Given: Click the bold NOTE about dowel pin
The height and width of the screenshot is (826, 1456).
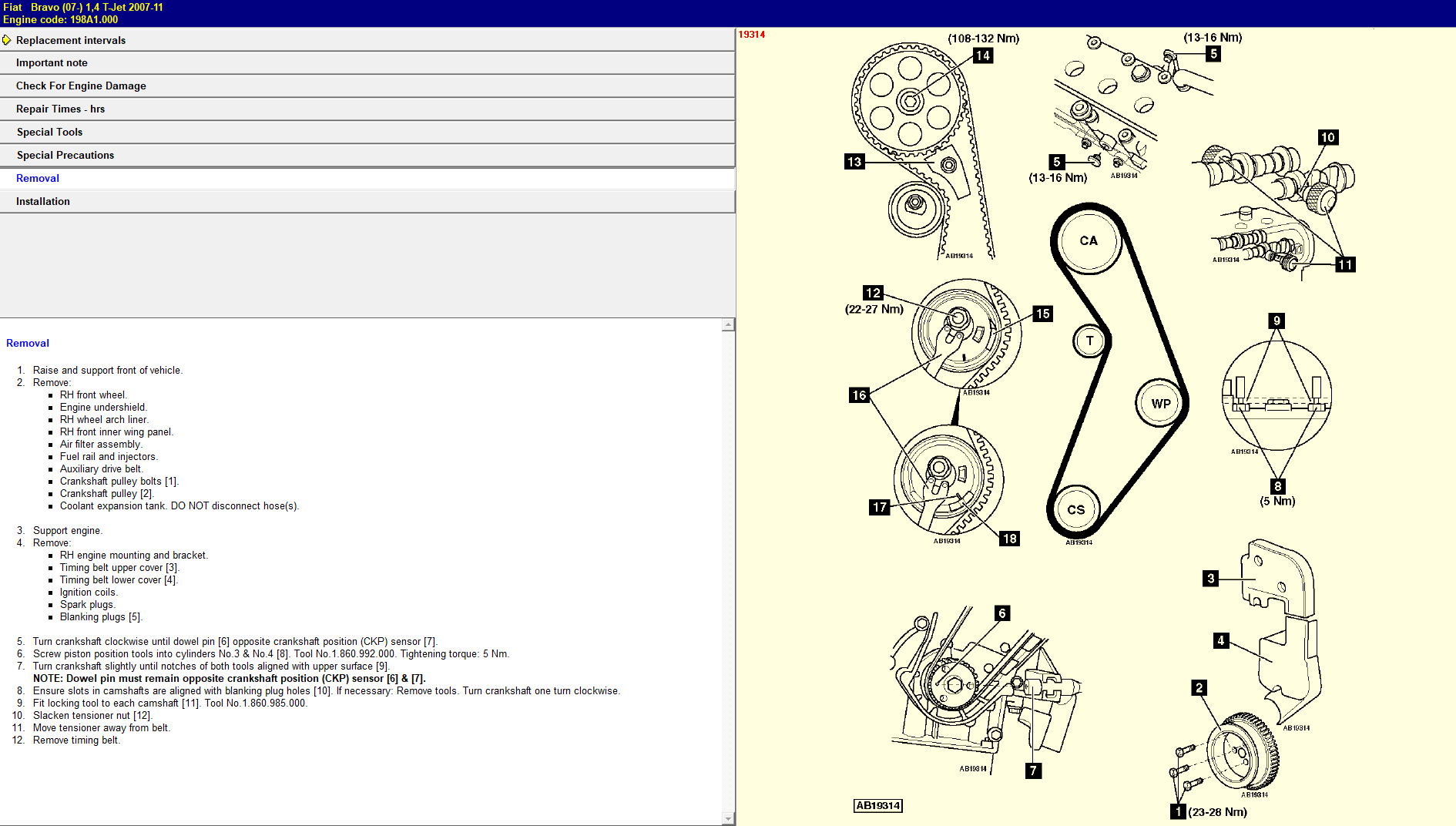Looking at the screenshot, I should 230,679.
